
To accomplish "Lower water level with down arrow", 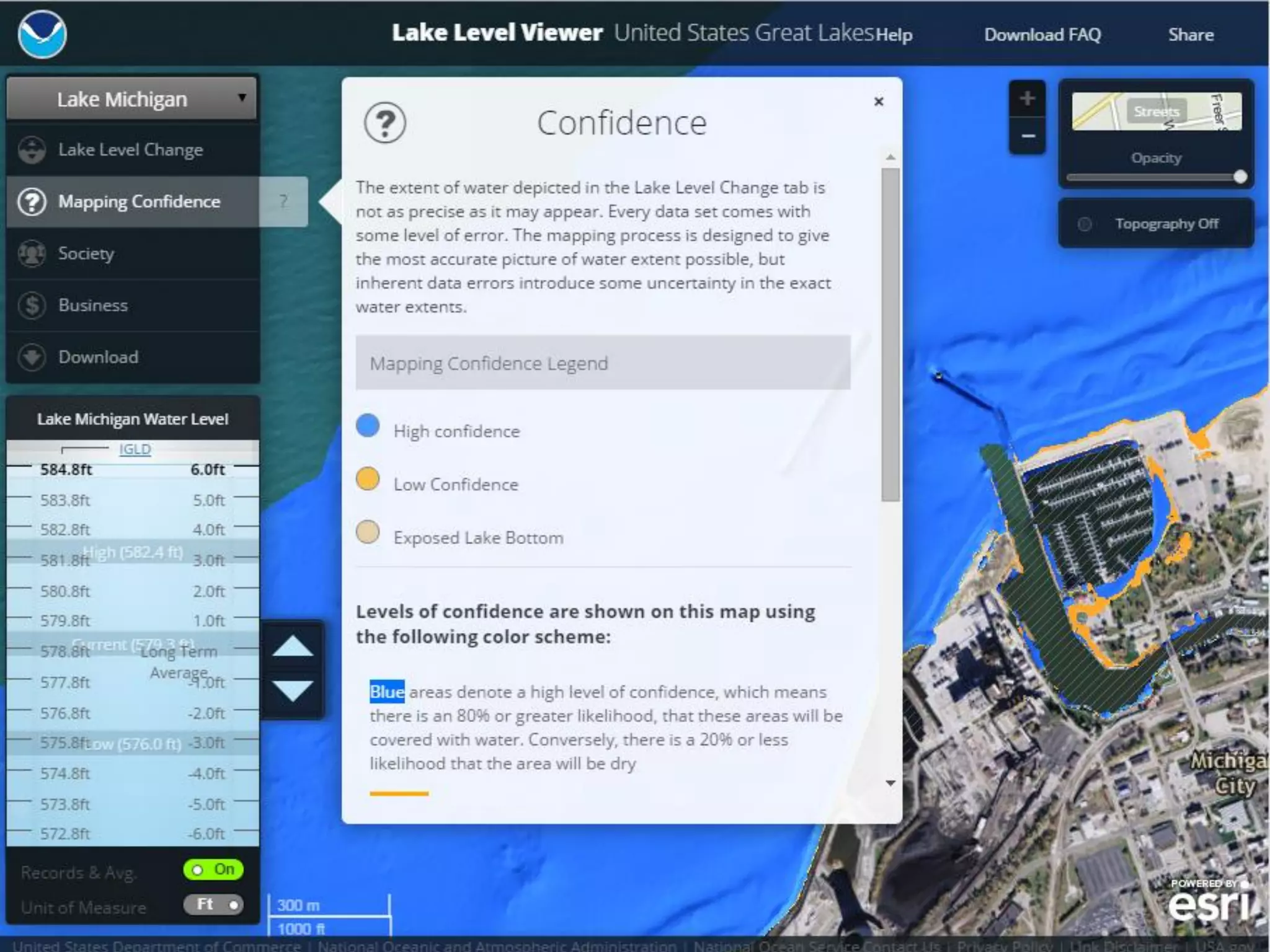I will click(x=292, y=690).
